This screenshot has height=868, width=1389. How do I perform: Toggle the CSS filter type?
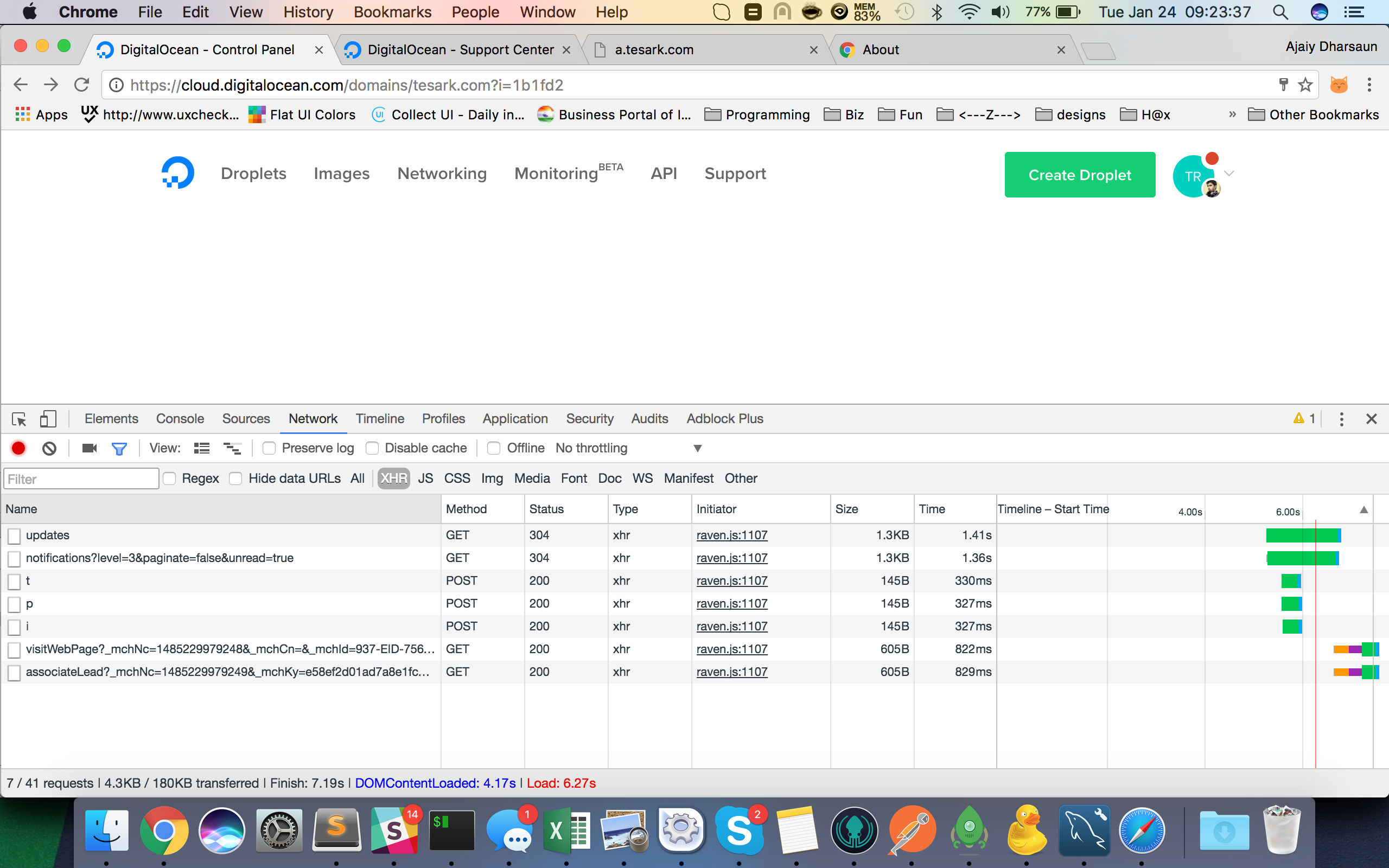click(457, 479)
